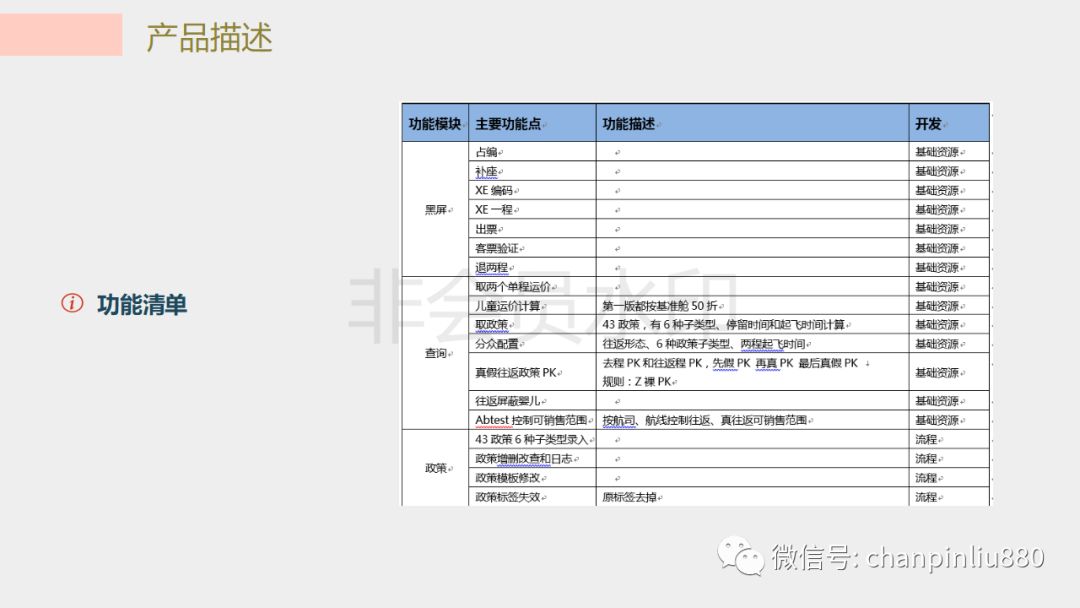Click description 往返形态、6 种政策子类型、两程起飞时间
Image resolution: width=1080 pixels, height=608 pixels.
pyautogui.click(x=704, y=344)
